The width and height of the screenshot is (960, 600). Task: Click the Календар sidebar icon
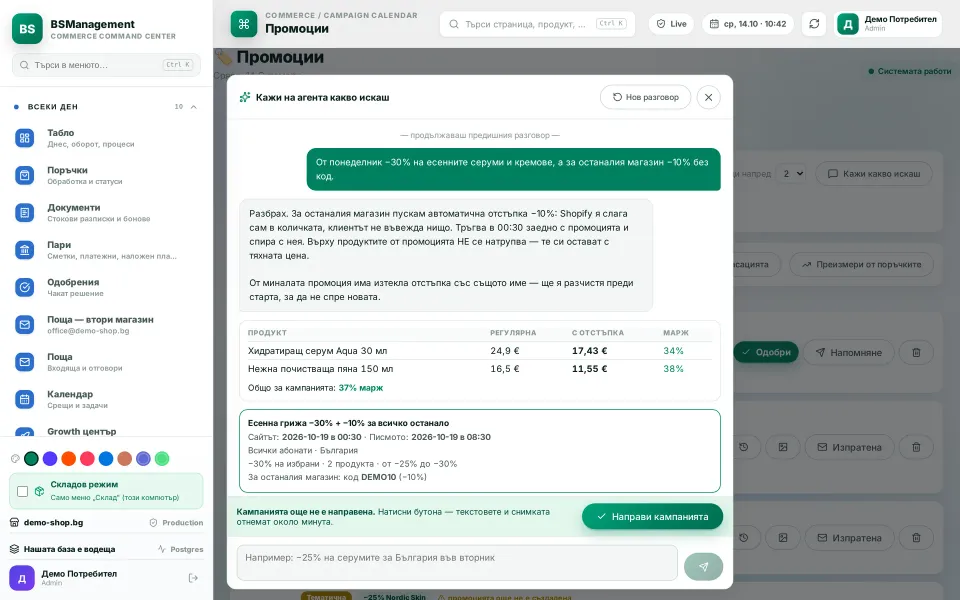click(x=24, y=399)
